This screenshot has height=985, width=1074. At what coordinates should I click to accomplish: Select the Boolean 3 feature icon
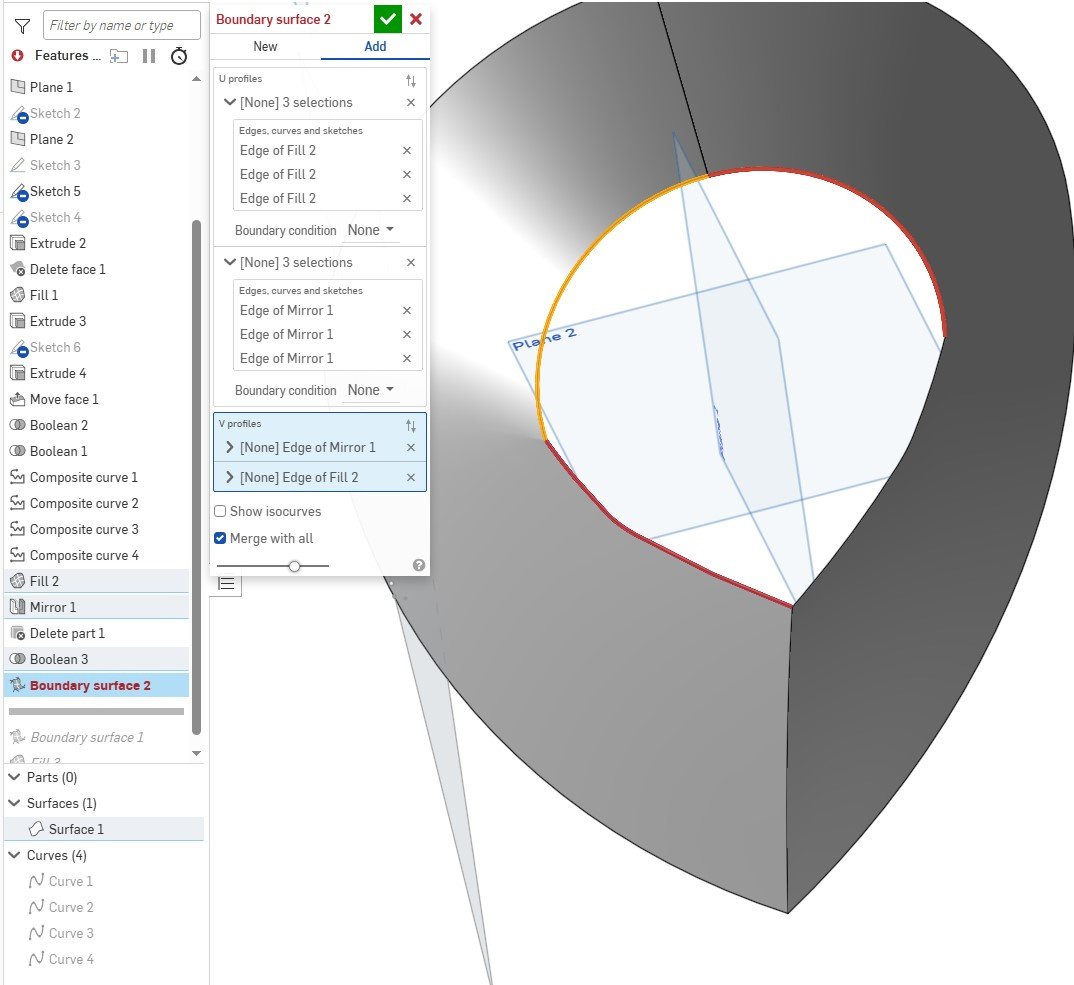click(18, 659)
